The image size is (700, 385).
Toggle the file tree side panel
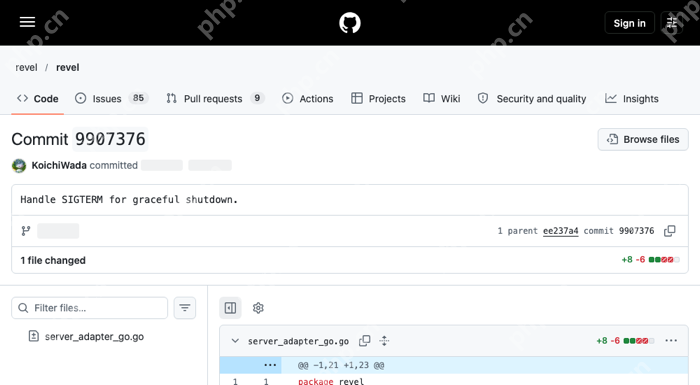click(x=230, y=308)
